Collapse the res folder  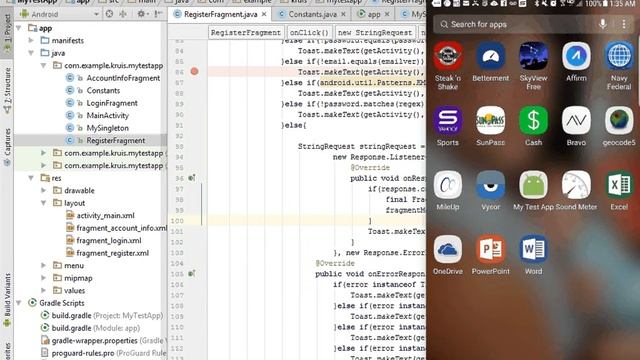click(31, 178)
